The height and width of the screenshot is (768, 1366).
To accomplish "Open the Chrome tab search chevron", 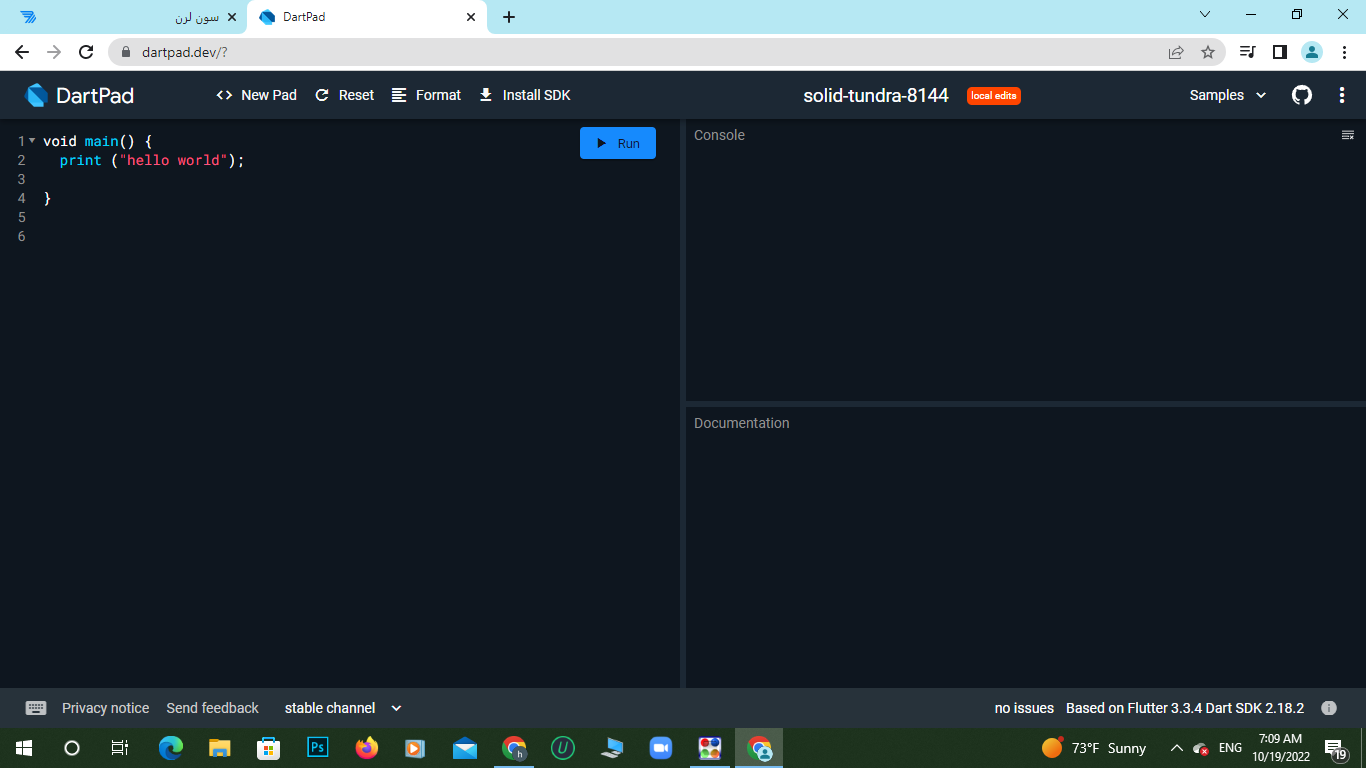I will 1205,15.
